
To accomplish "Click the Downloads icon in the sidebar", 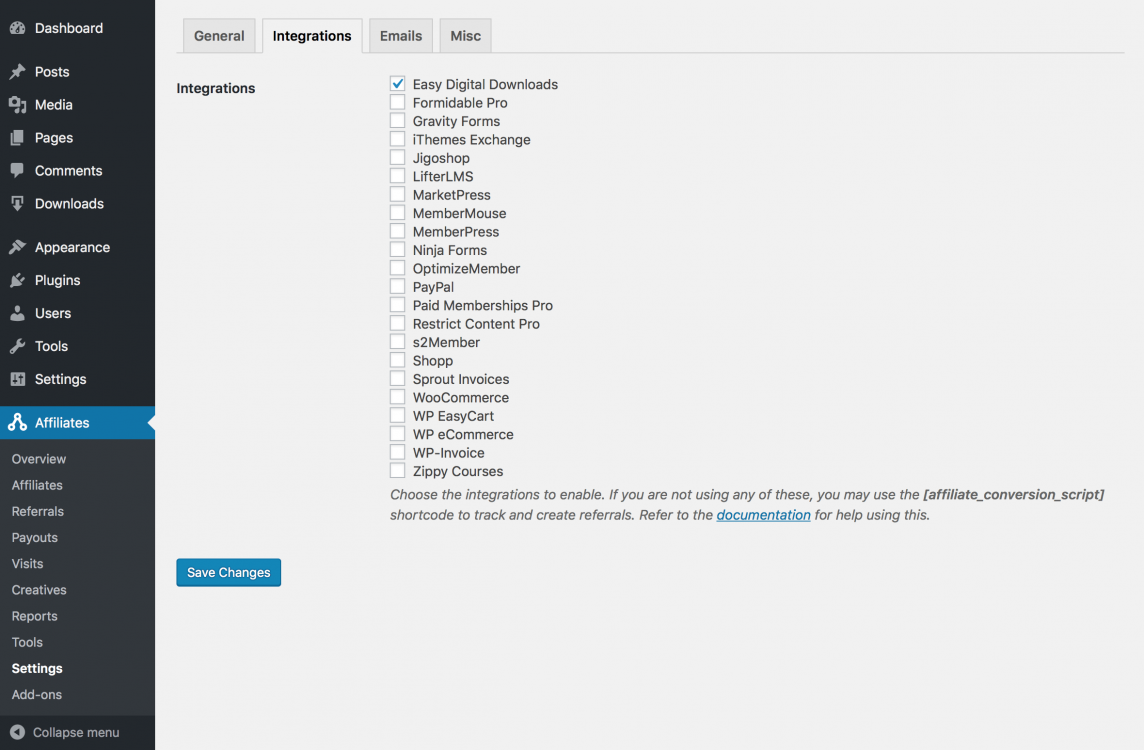I will [18, 203].
